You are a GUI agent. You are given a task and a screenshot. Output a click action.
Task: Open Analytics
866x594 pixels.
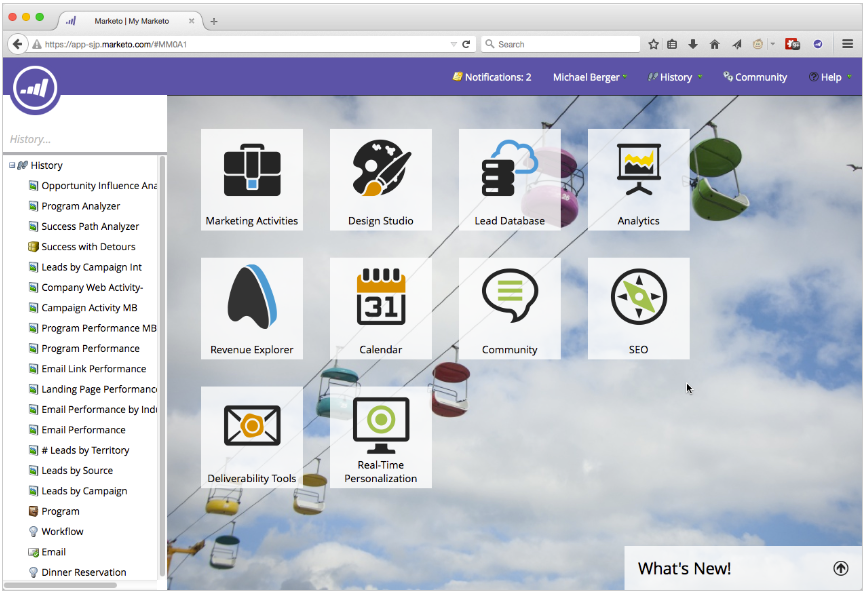point(639,178)
